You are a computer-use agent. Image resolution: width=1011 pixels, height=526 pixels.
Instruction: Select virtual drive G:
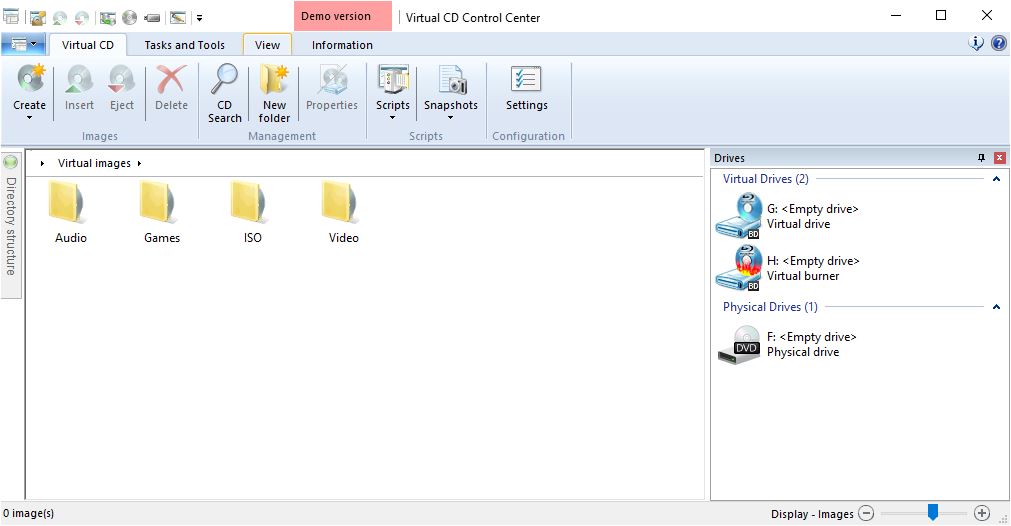click(x=788, y=216)
